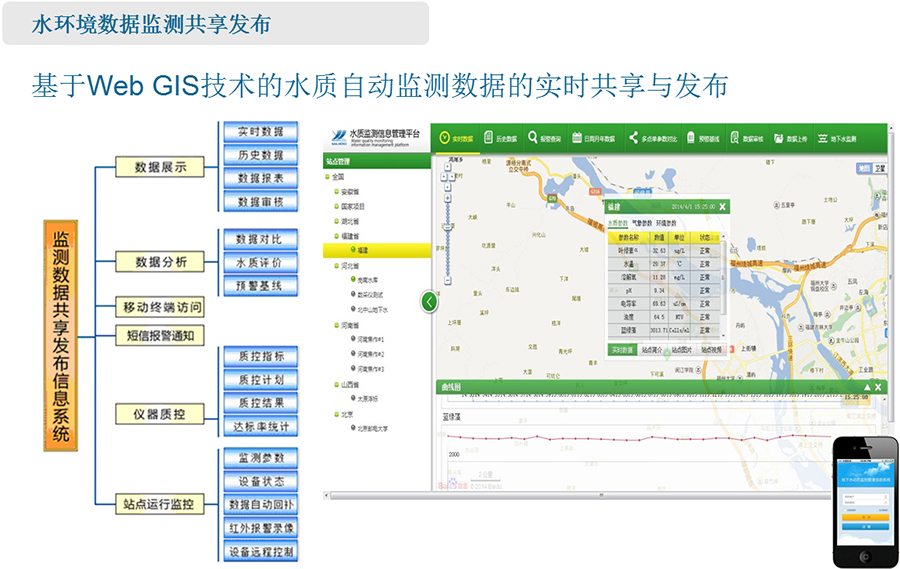Click 多点单参数对比 share icon
The width and height of the screenshot is (900, 569).
(633, 138)
